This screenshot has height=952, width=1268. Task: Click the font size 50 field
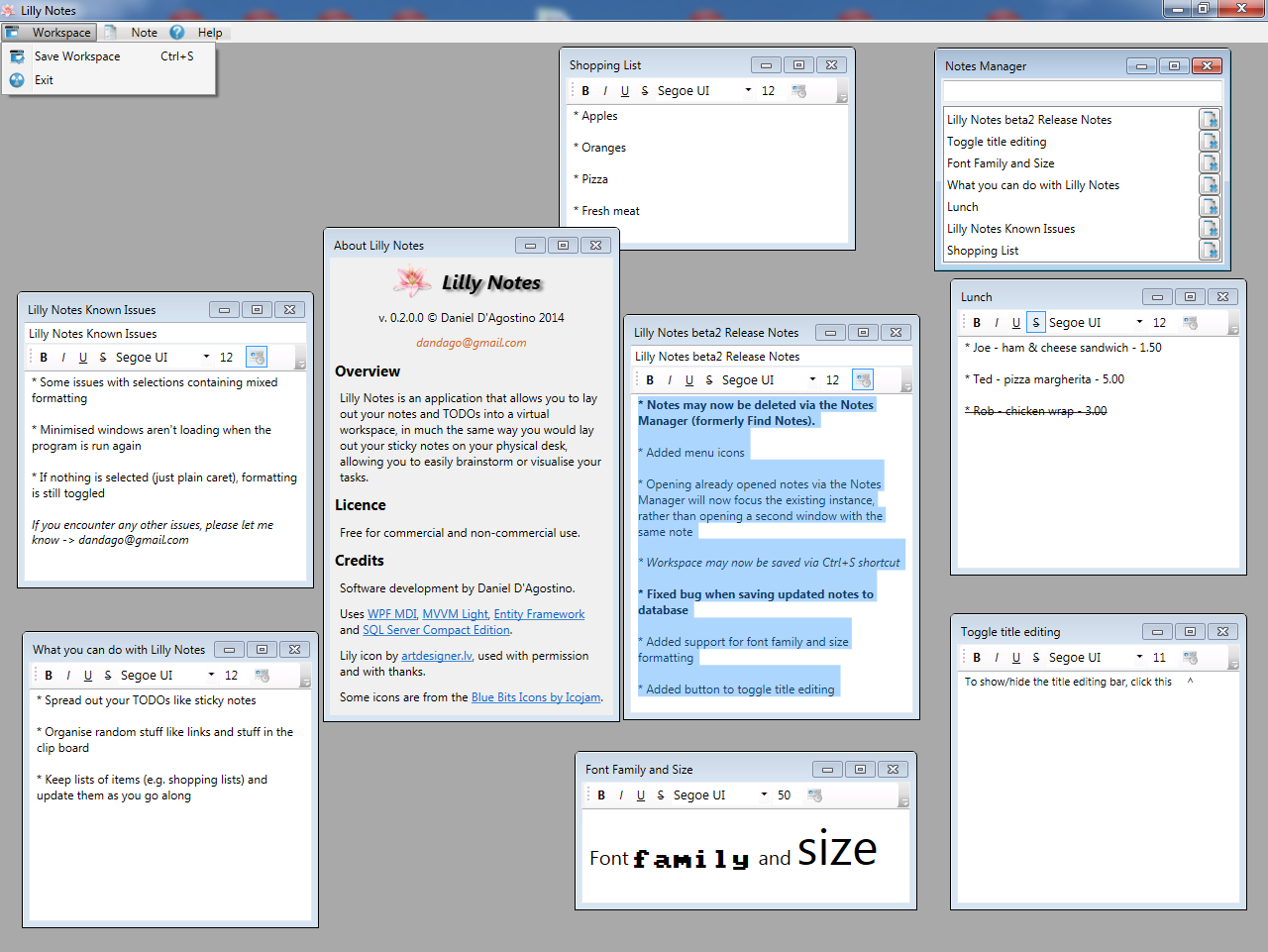pyautogui.click(x=785, y=795)
